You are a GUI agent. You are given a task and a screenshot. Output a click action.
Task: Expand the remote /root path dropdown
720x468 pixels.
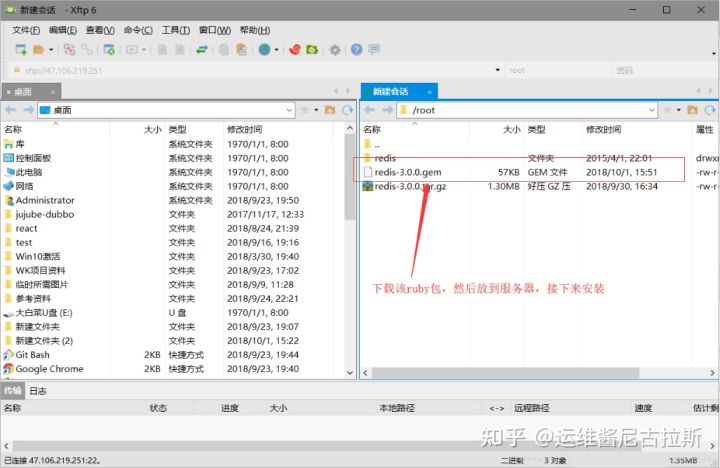point(652,110)
